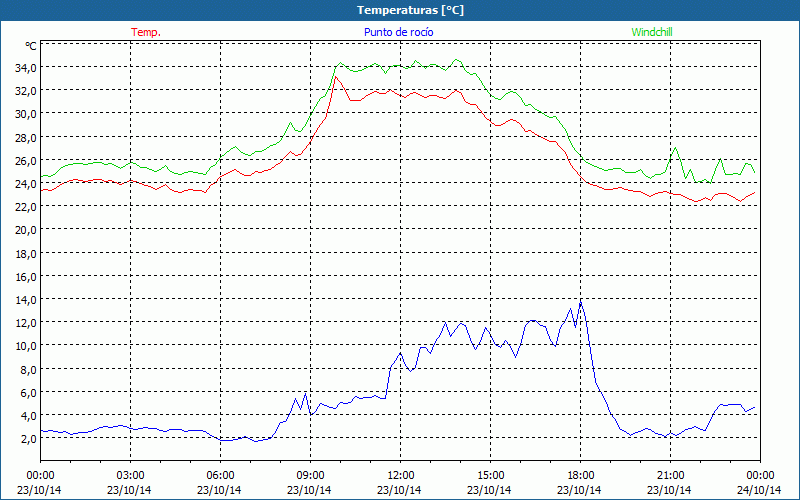Click the 24/10/14 date label

pyautogui.click(x=759, y=490)
